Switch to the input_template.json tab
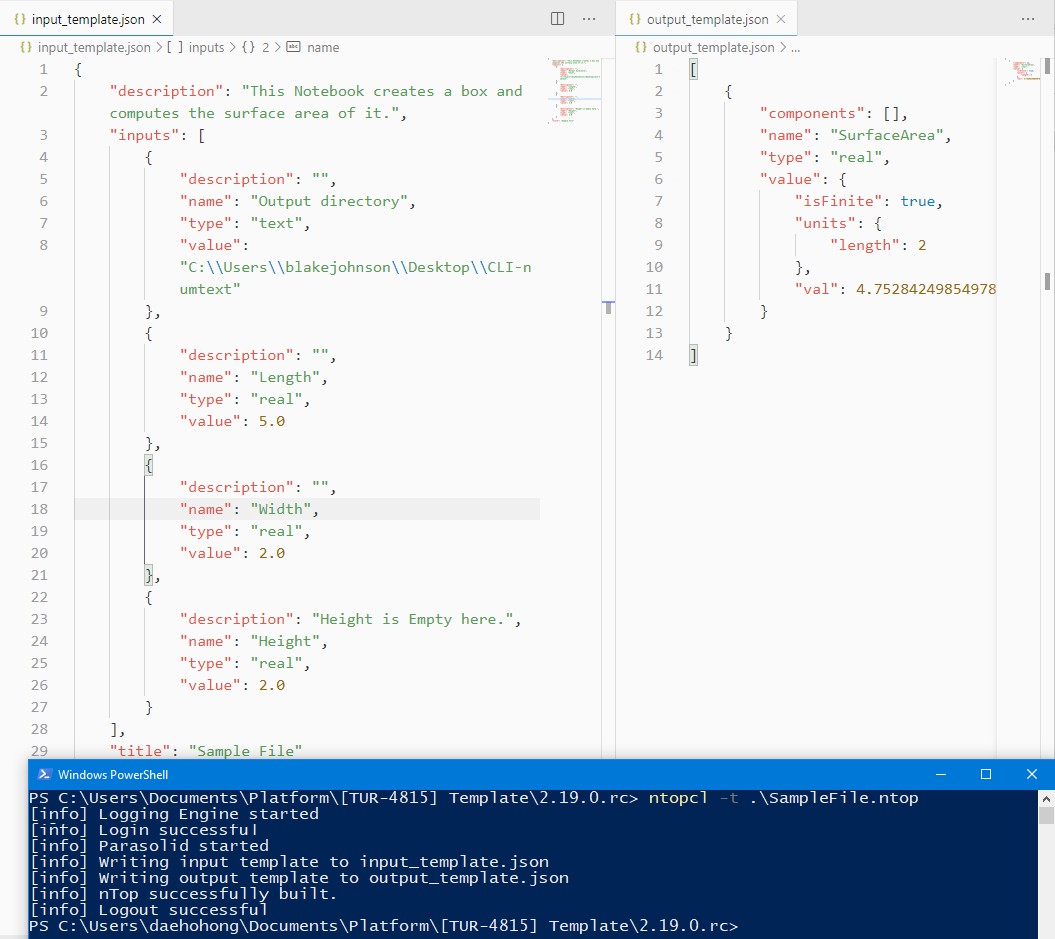The width and height of the screenshot is (1055, 939). (x=87, y=20)
